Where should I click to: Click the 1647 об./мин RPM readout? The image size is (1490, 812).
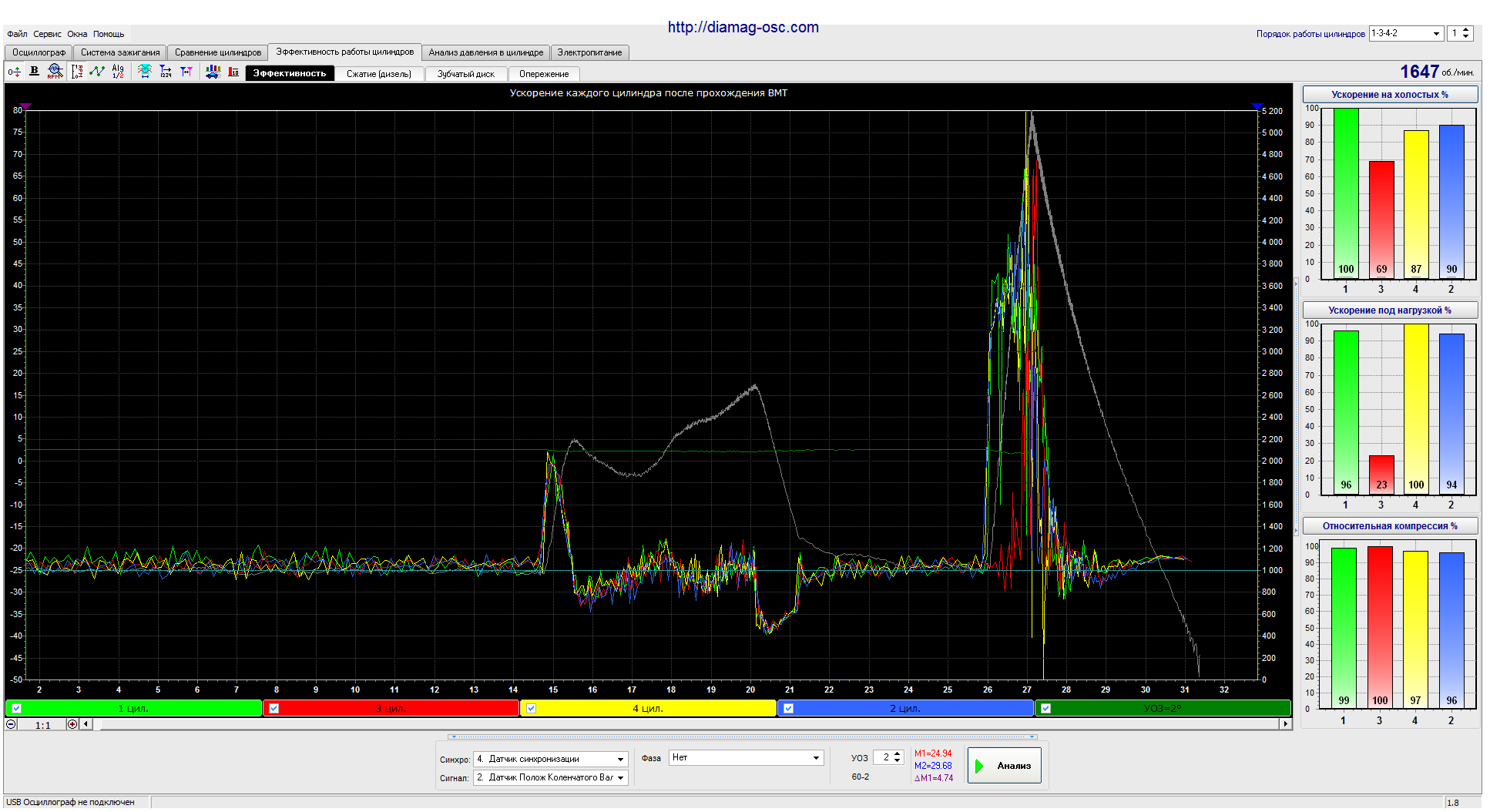point(1437,72)
